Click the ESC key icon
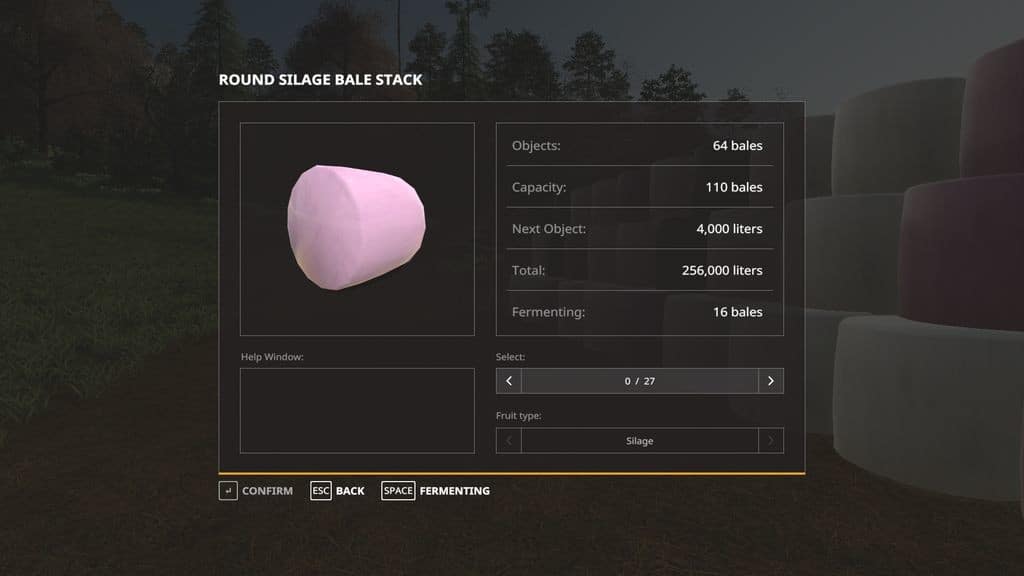This screenshot has height=576, width=1024. (320, 491)
